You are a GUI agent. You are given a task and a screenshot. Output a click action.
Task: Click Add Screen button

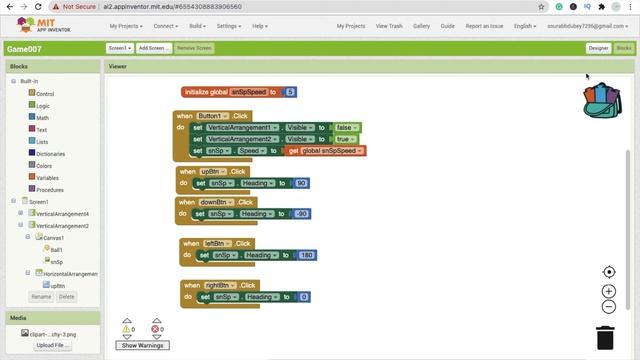click(153, 48)
